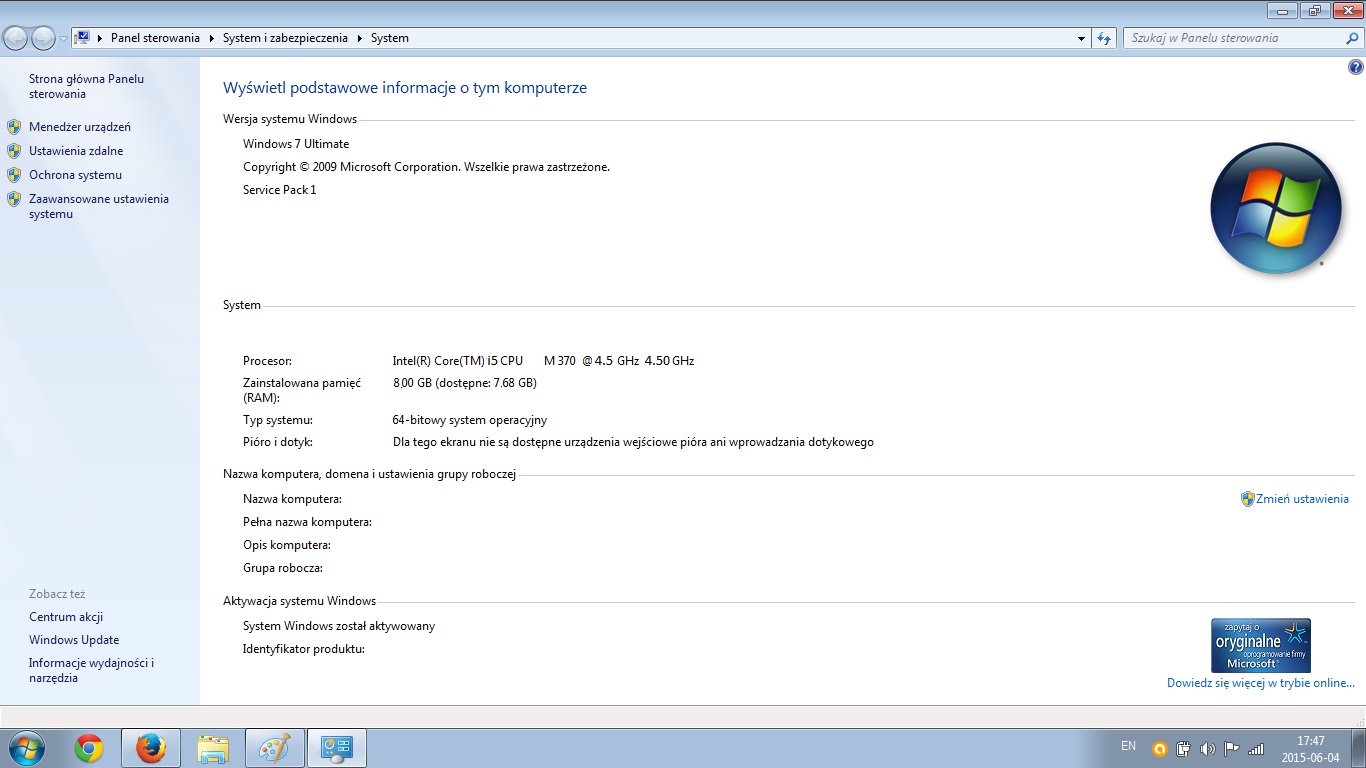1366x768 pixels.
Task: Click the Windows logo image on the System page
Action: click(x=1276, y=209)
